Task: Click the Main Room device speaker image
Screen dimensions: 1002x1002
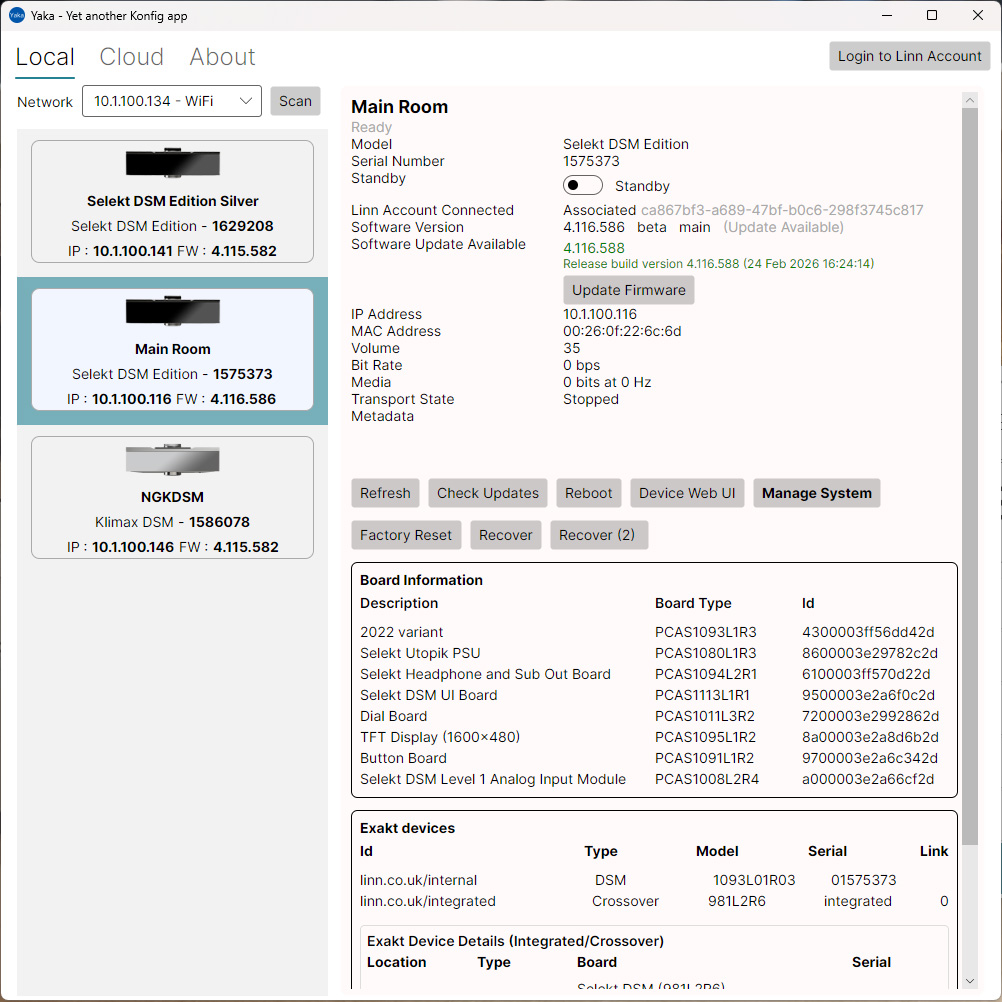Action: click(x=172, y=310)
